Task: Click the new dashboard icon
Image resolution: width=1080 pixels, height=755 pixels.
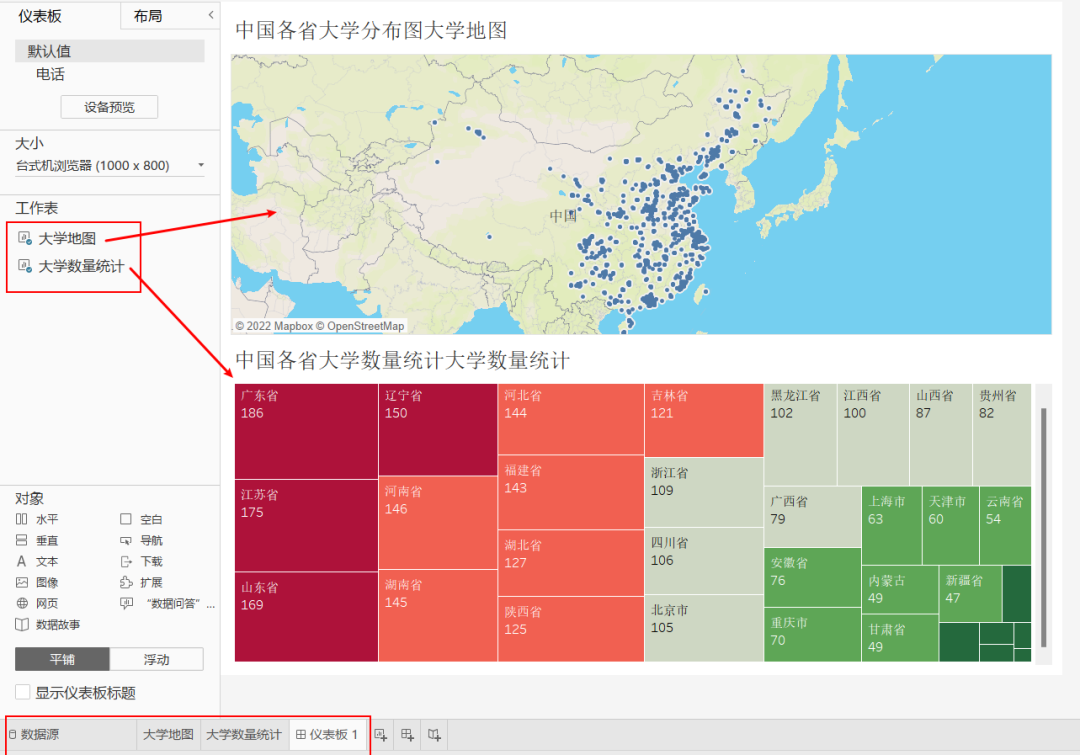Action: point(407,734)
